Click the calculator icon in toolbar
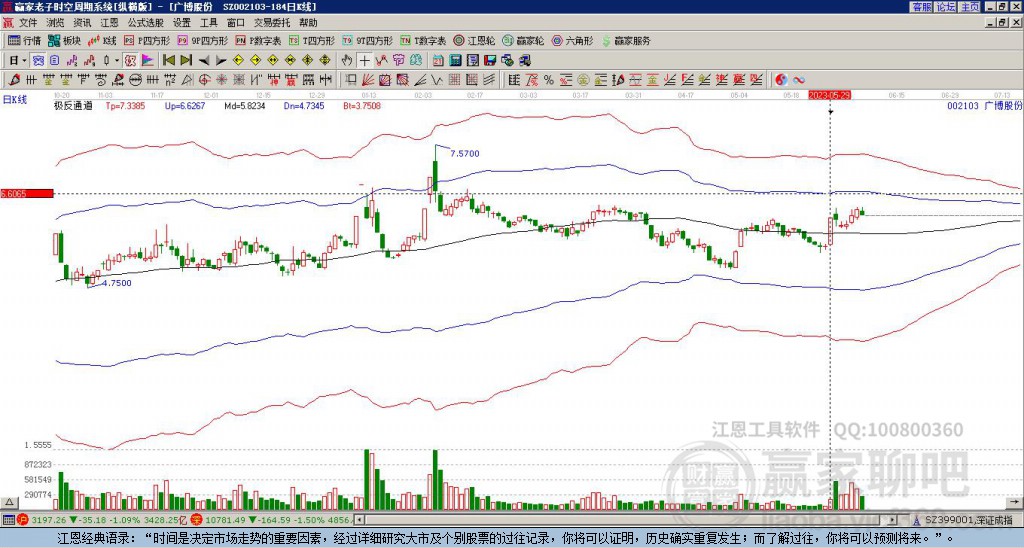 [455, 60]
